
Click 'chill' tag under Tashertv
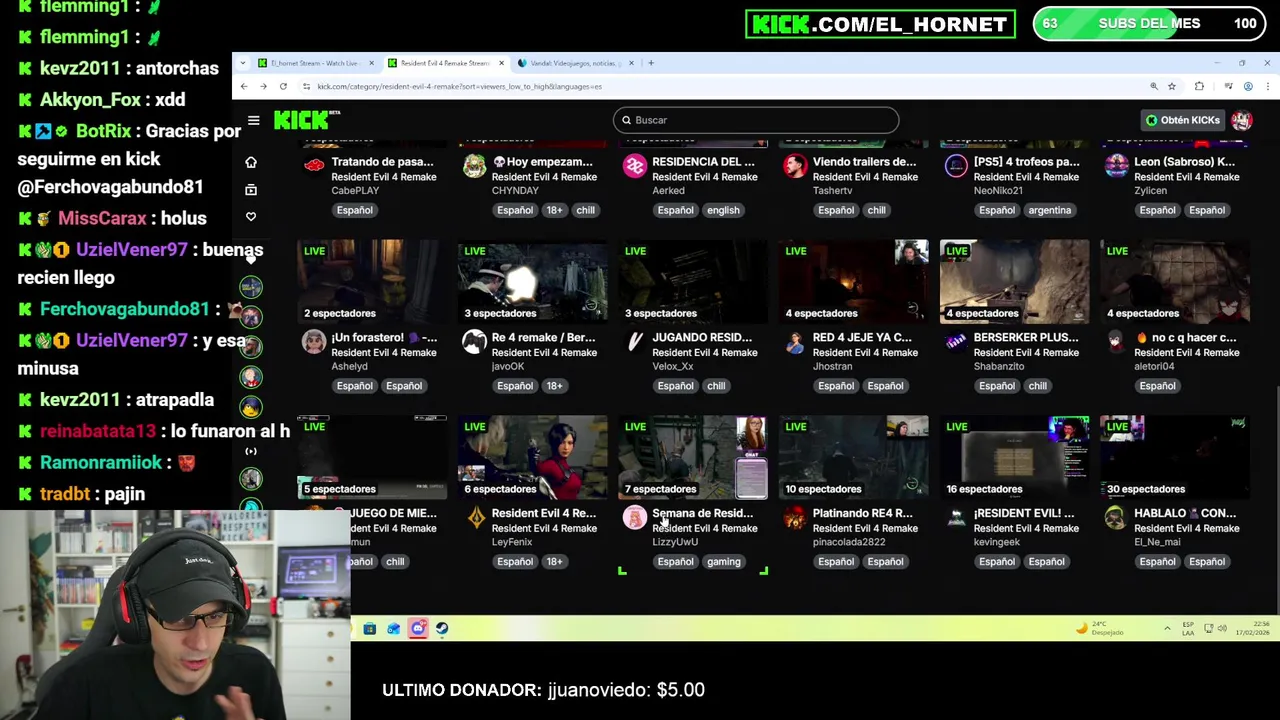point(876,210)
